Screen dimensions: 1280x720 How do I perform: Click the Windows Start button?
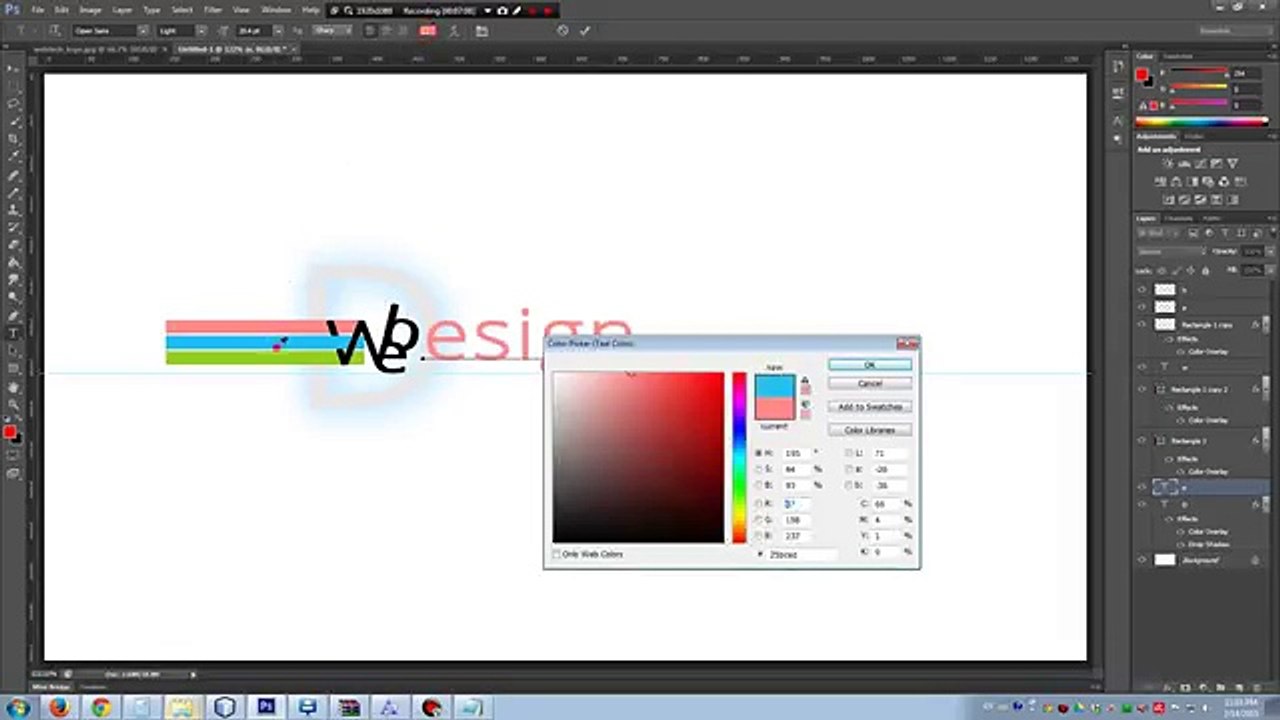click(18, 707)
